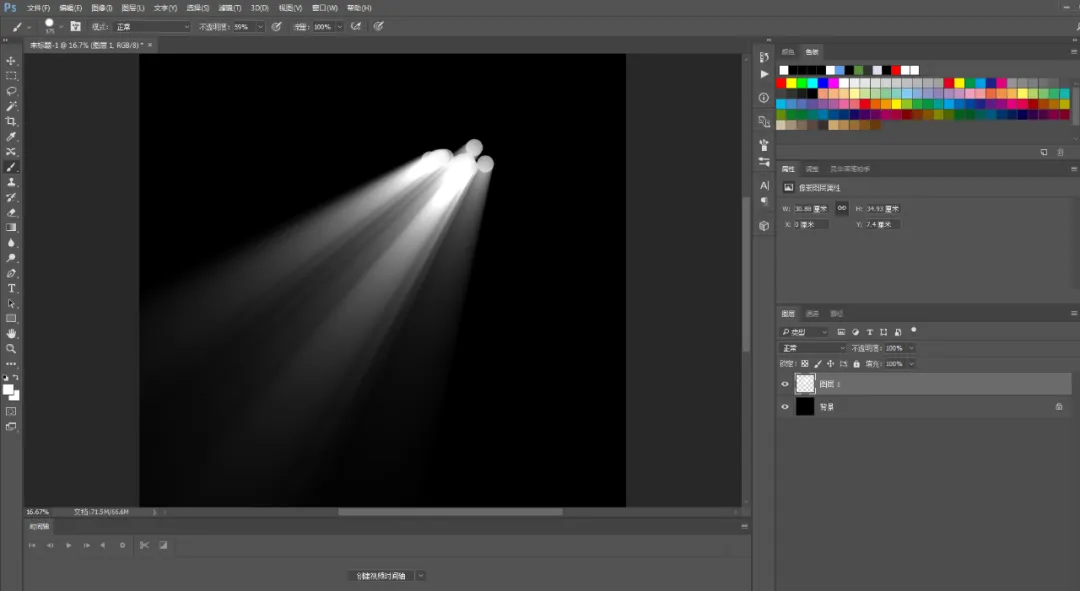Select the Eraser tool
The image size is (1080, 591).
click(x=11, y=212)
